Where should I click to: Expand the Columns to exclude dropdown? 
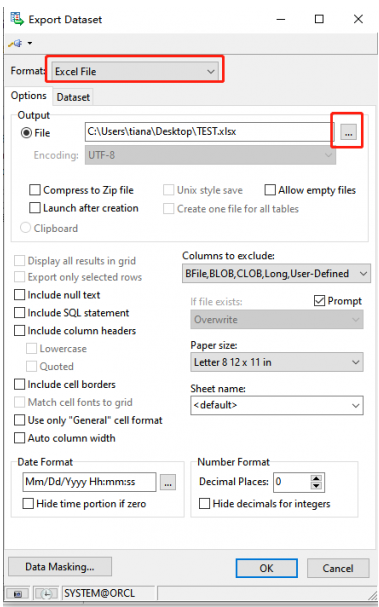tap(276, 273)
